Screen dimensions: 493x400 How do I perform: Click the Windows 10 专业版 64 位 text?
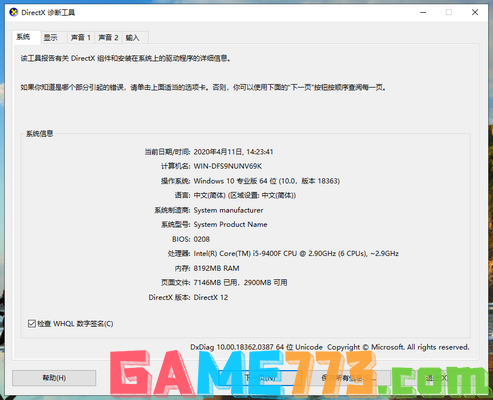tap(267, 181)
